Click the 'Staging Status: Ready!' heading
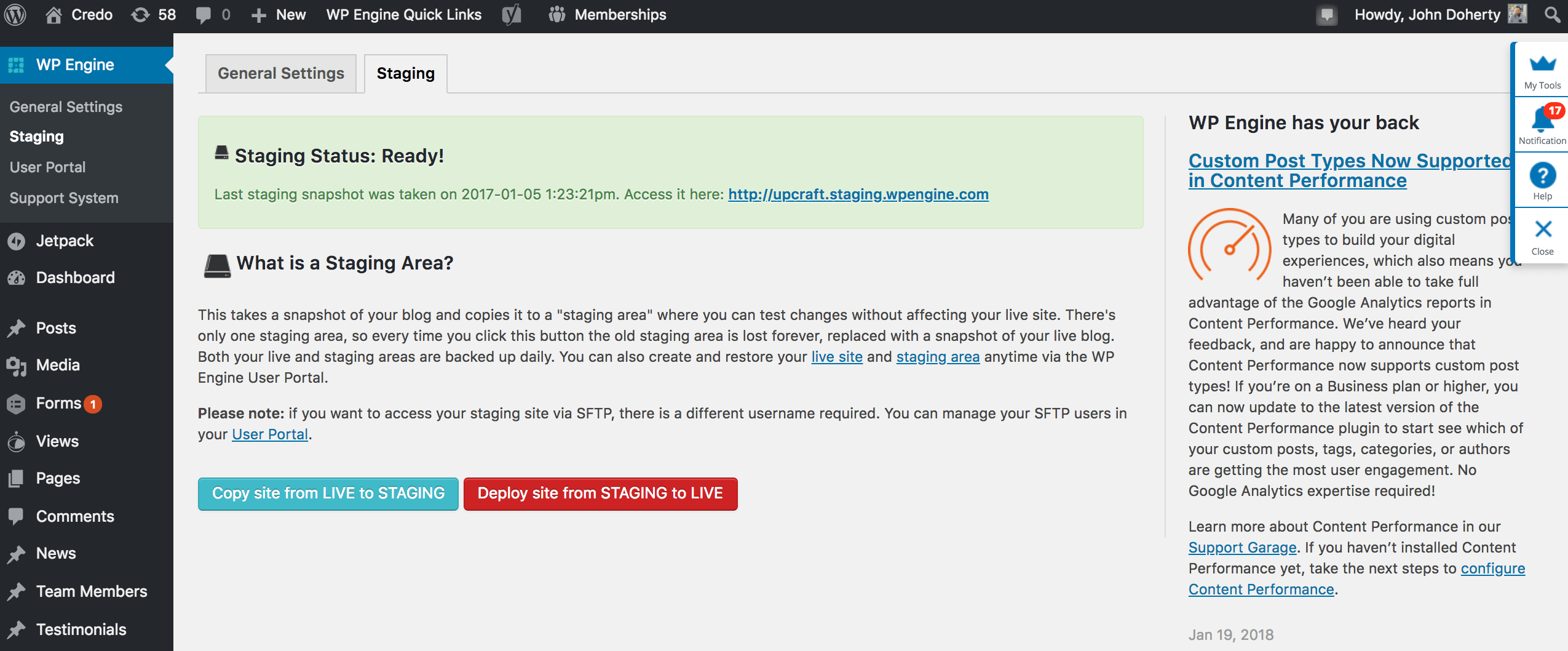 pyautogui.click(x=339, y=156)
